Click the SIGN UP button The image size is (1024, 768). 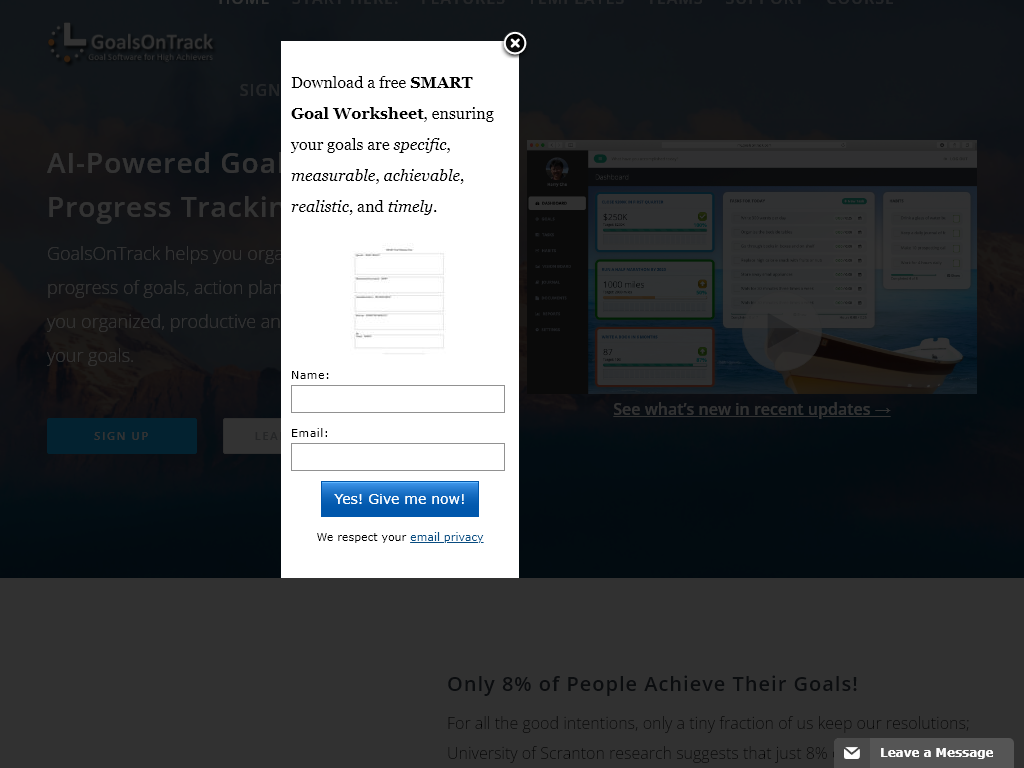coord(122,435)
